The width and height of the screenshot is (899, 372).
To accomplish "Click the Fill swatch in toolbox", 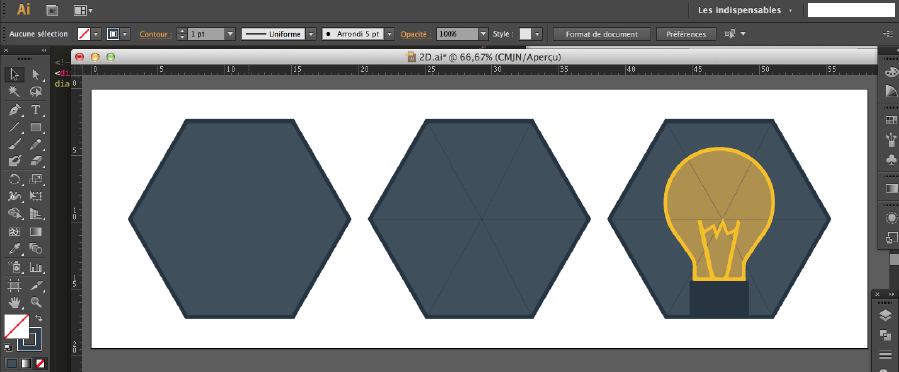I will 16,326.
